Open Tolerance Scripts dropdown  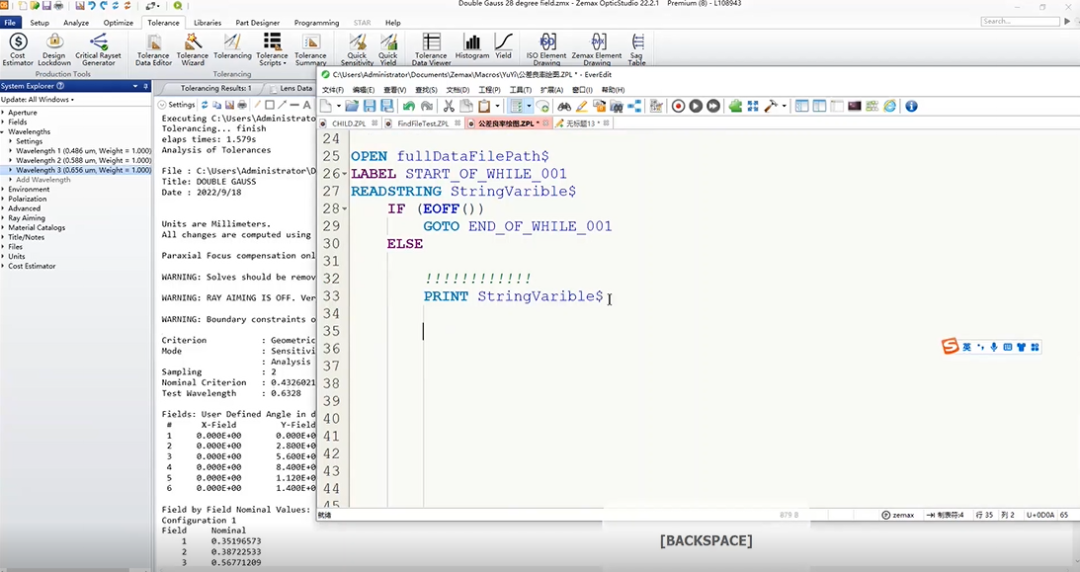[273, 50]
